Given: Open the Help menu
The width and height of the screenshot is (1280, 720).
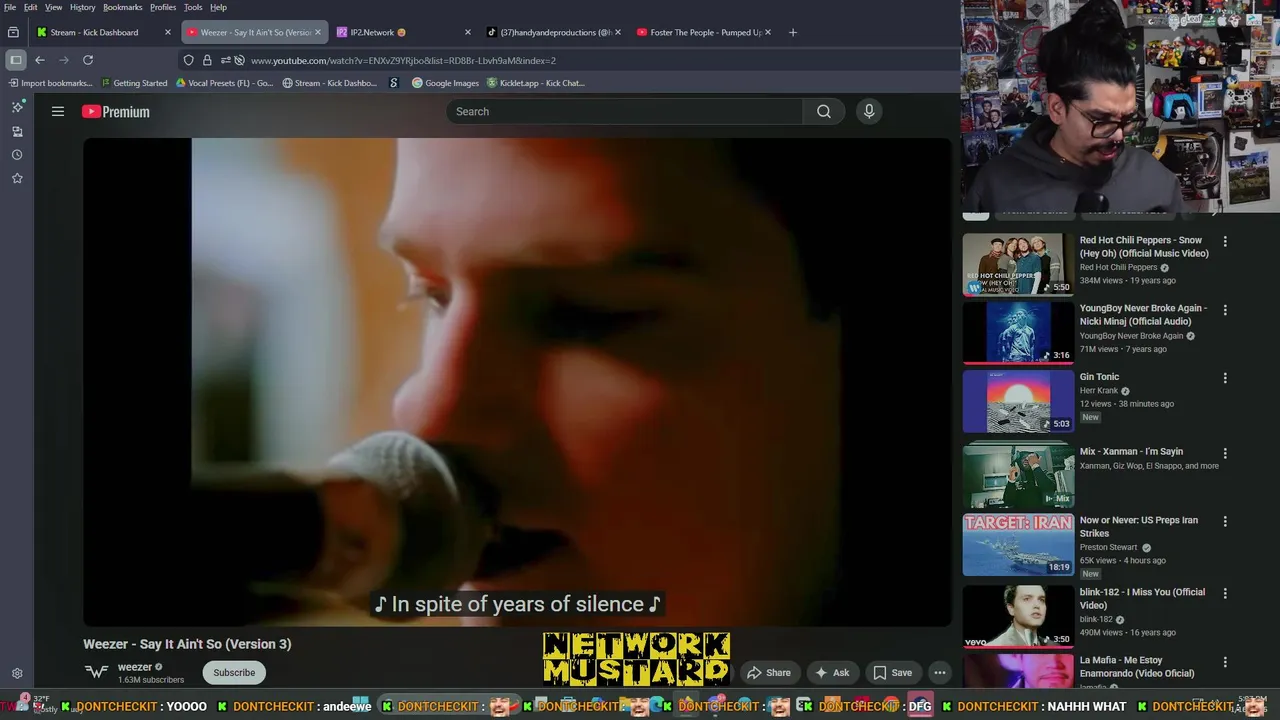Looking at the screenshot, I should coord(218,7).
